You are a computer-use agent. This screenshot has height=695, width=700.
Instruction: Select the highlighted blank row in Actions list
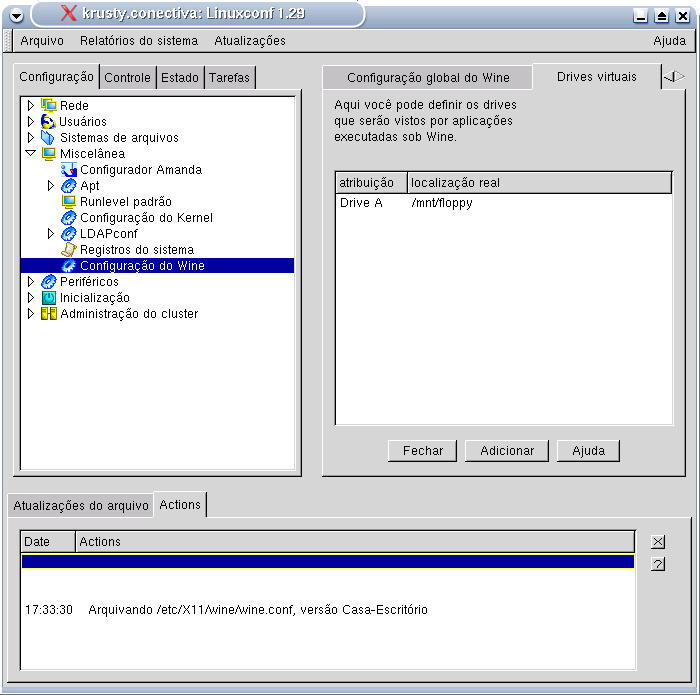pos(328,562)
